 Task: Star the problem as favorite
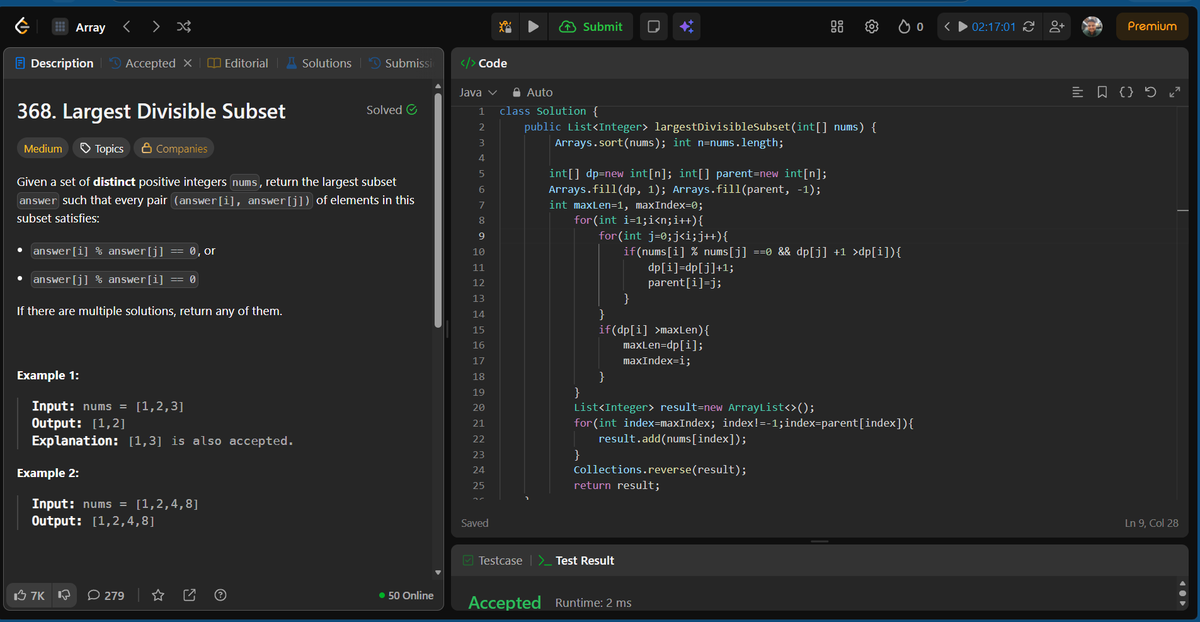pyautogui.click(x=158, y=595)
